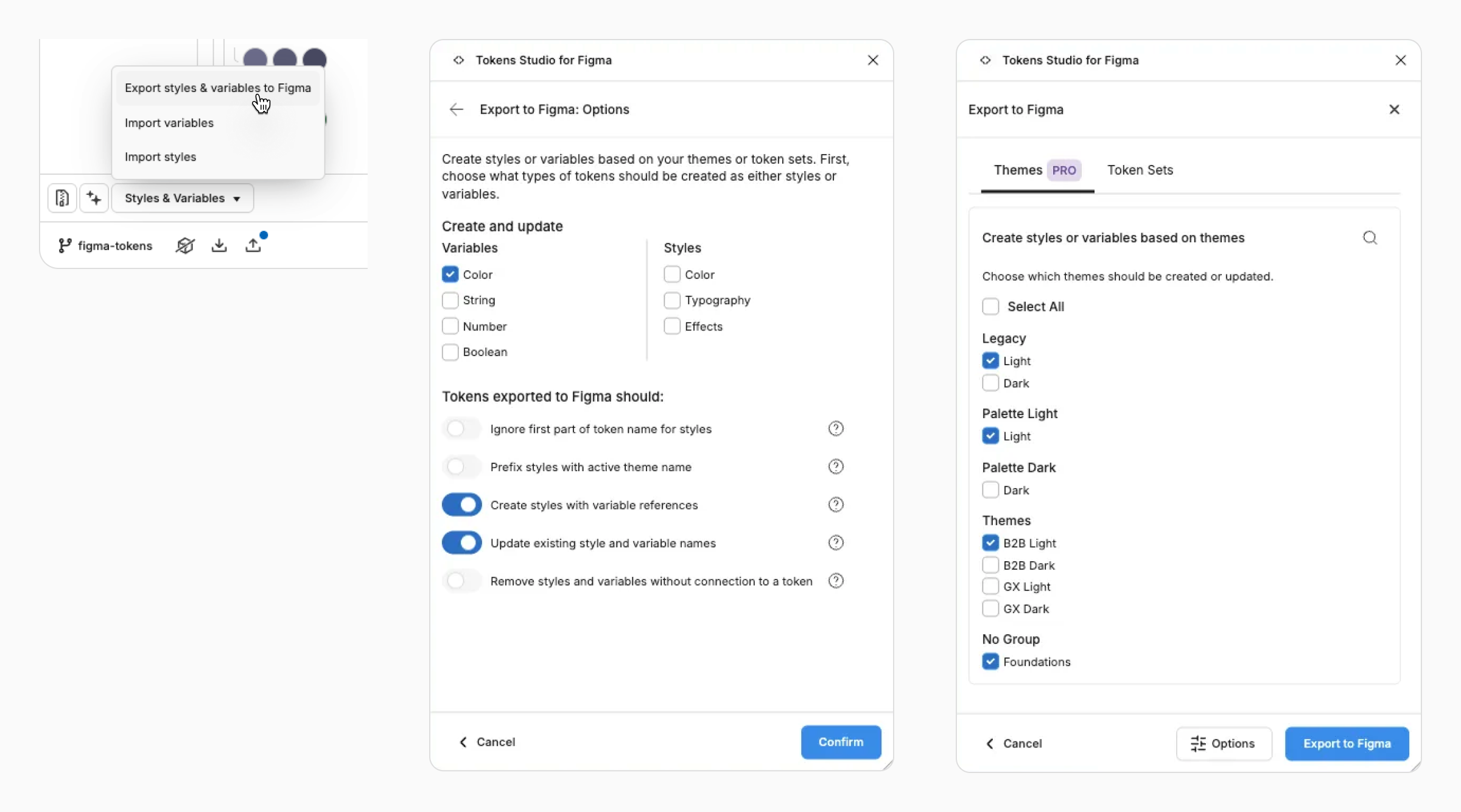Click the hidden-styles cube icon in the sync bar
This screenshot has width=1461, height=812.
pyautogui.click(x=184, y=245)
